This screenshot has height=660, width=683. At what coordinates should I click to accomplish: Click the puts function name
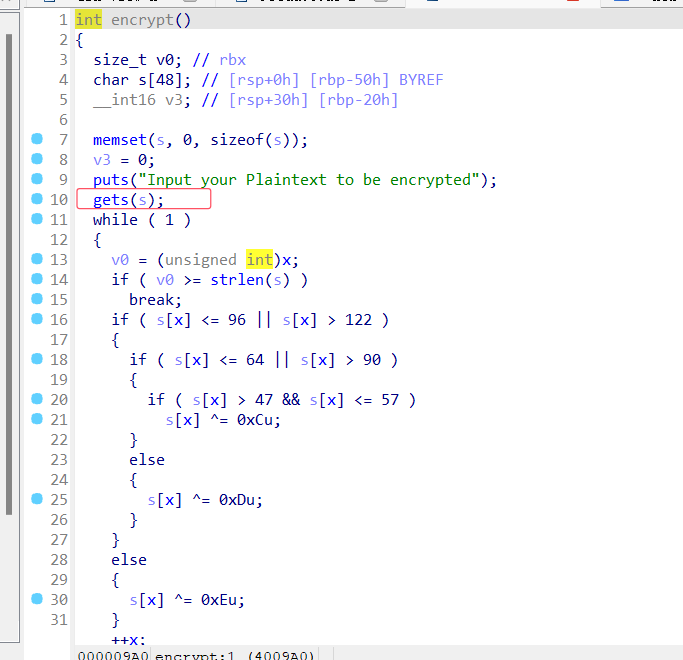click(110, 180)
